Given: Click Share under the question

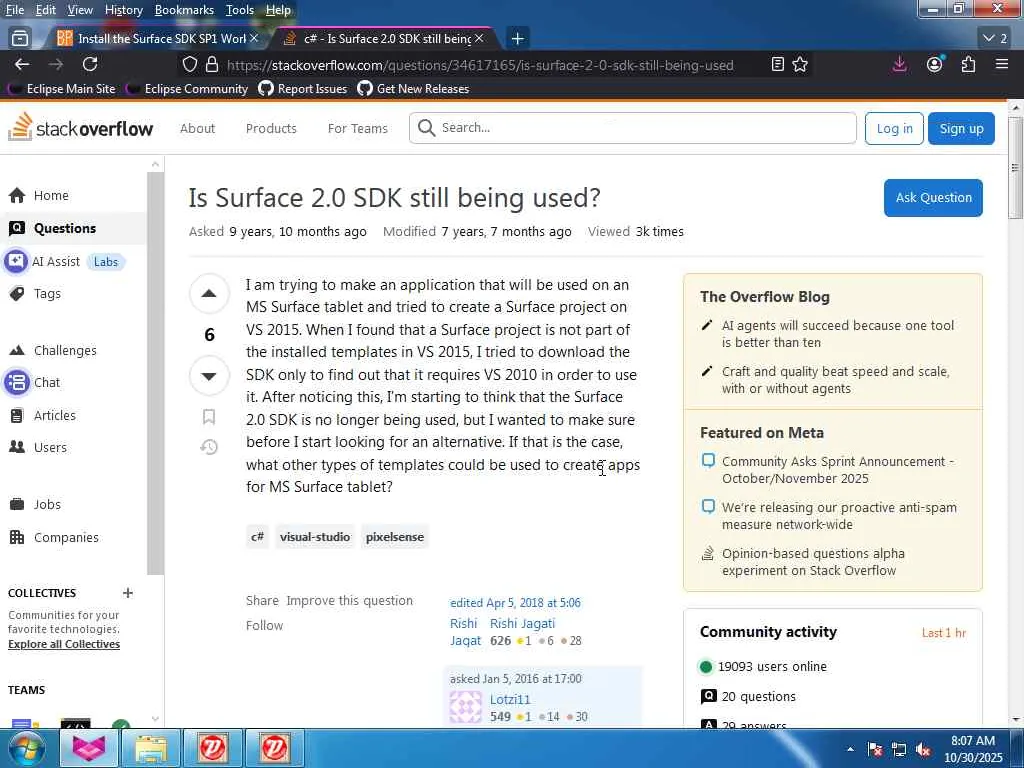Looking at the screenshot, I should (x=262, y=600).
